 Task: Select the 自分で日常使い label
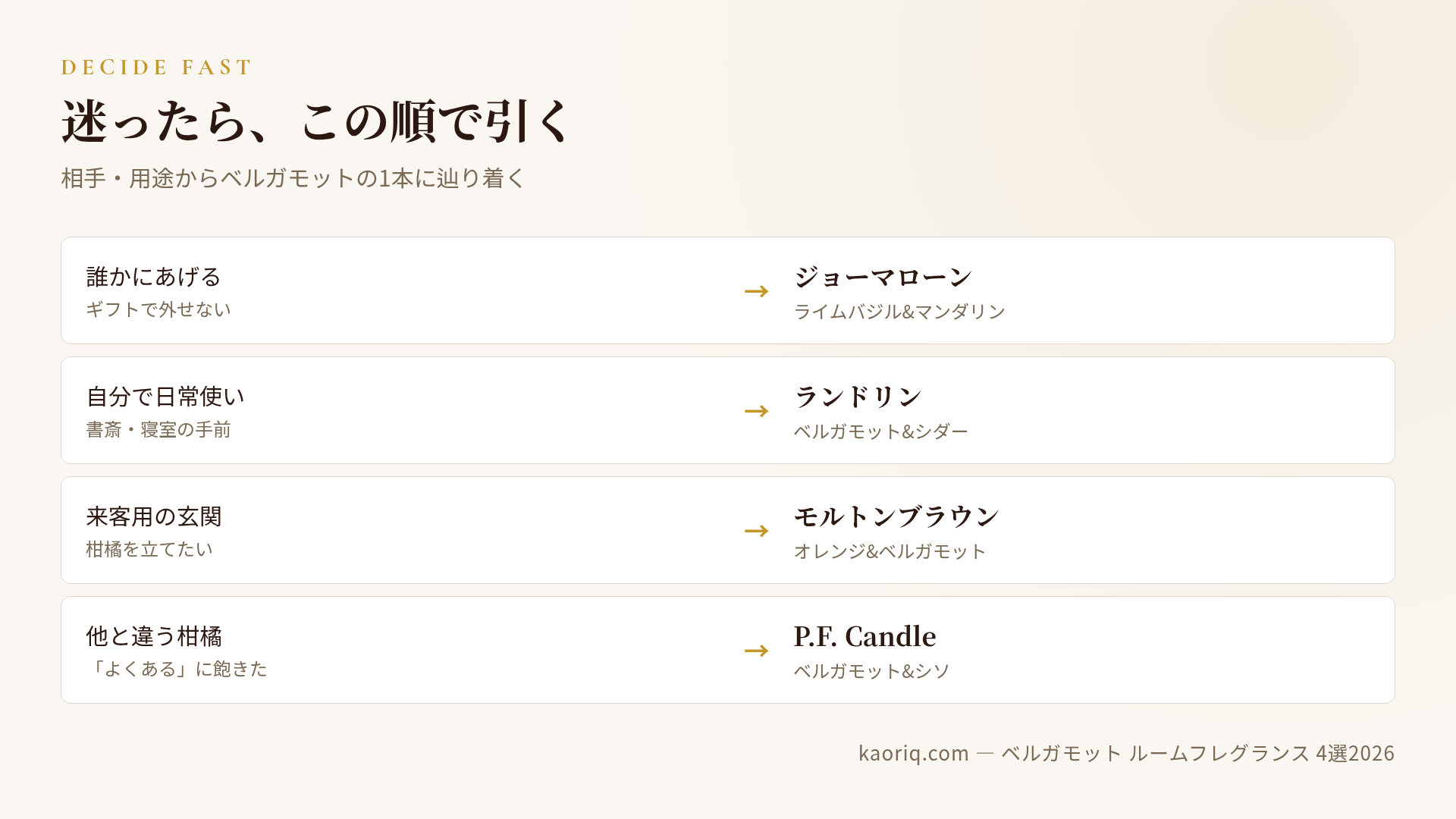(x=165, y=397)
